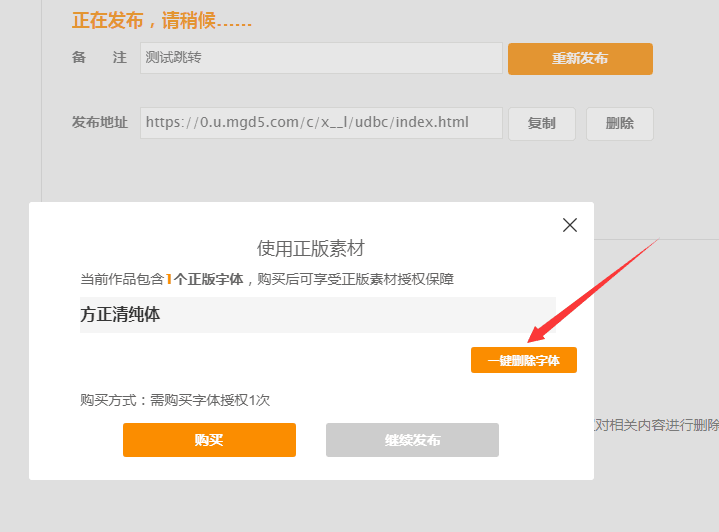
Task: Focus the 备注 input field with 测试跳转
Action: 321,58
